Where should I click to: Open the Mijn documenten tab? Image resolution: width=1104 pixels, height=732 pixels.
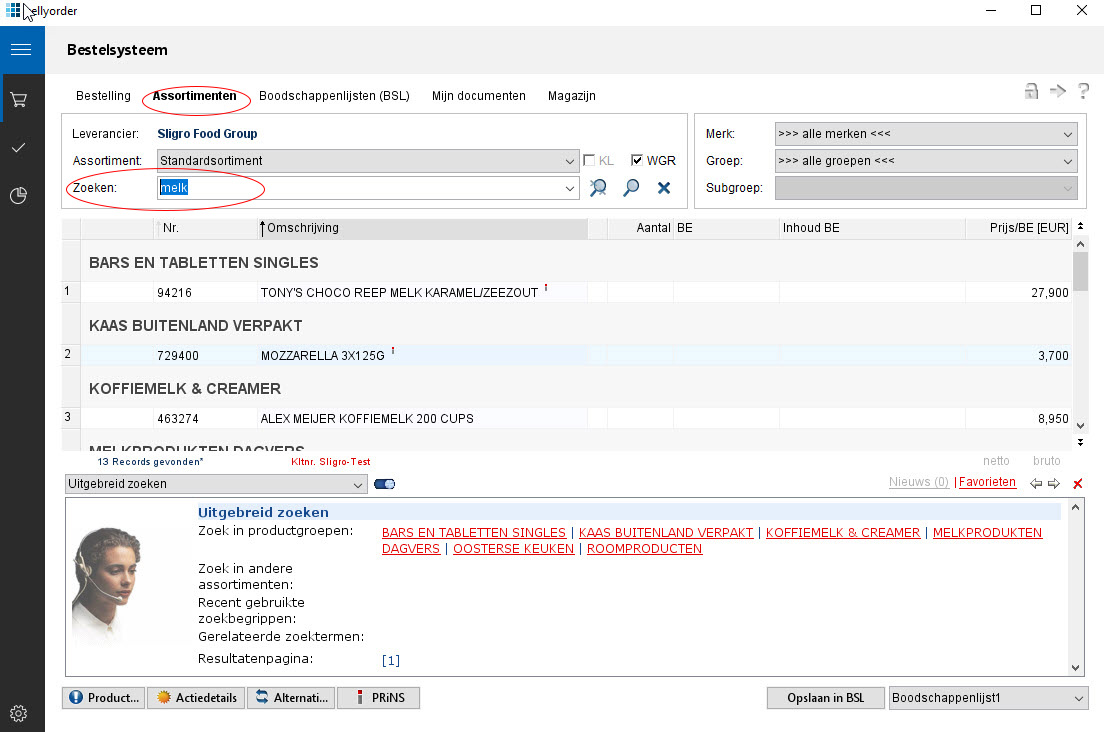point(478,96)
